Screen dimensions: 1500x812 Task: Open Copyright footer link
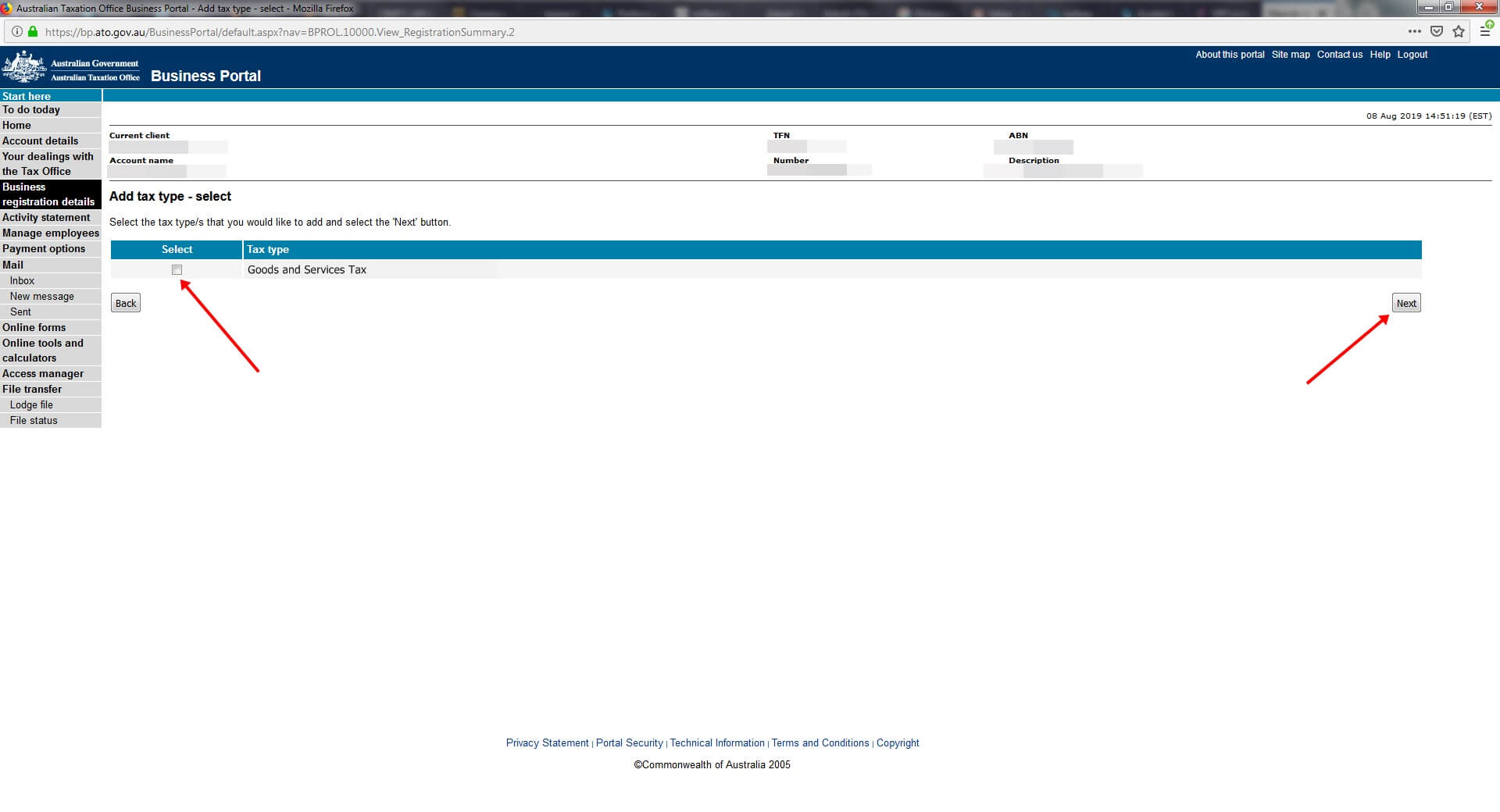tap(898, 743)
